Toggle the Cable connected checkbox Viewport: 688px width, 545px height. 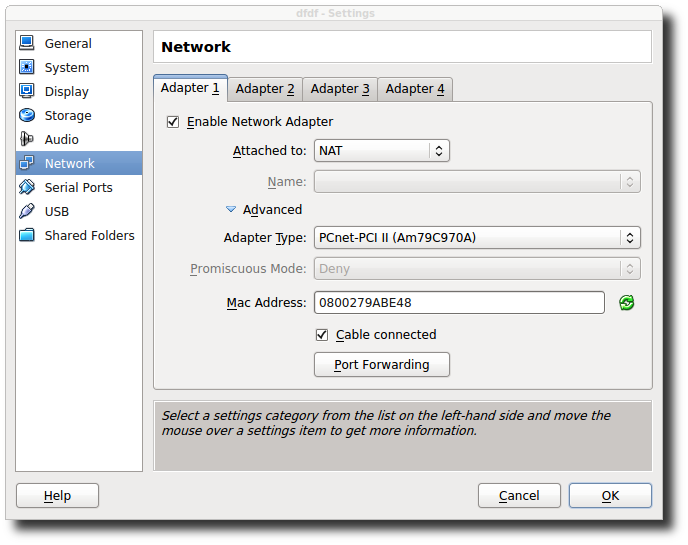(x=322, y=335)
